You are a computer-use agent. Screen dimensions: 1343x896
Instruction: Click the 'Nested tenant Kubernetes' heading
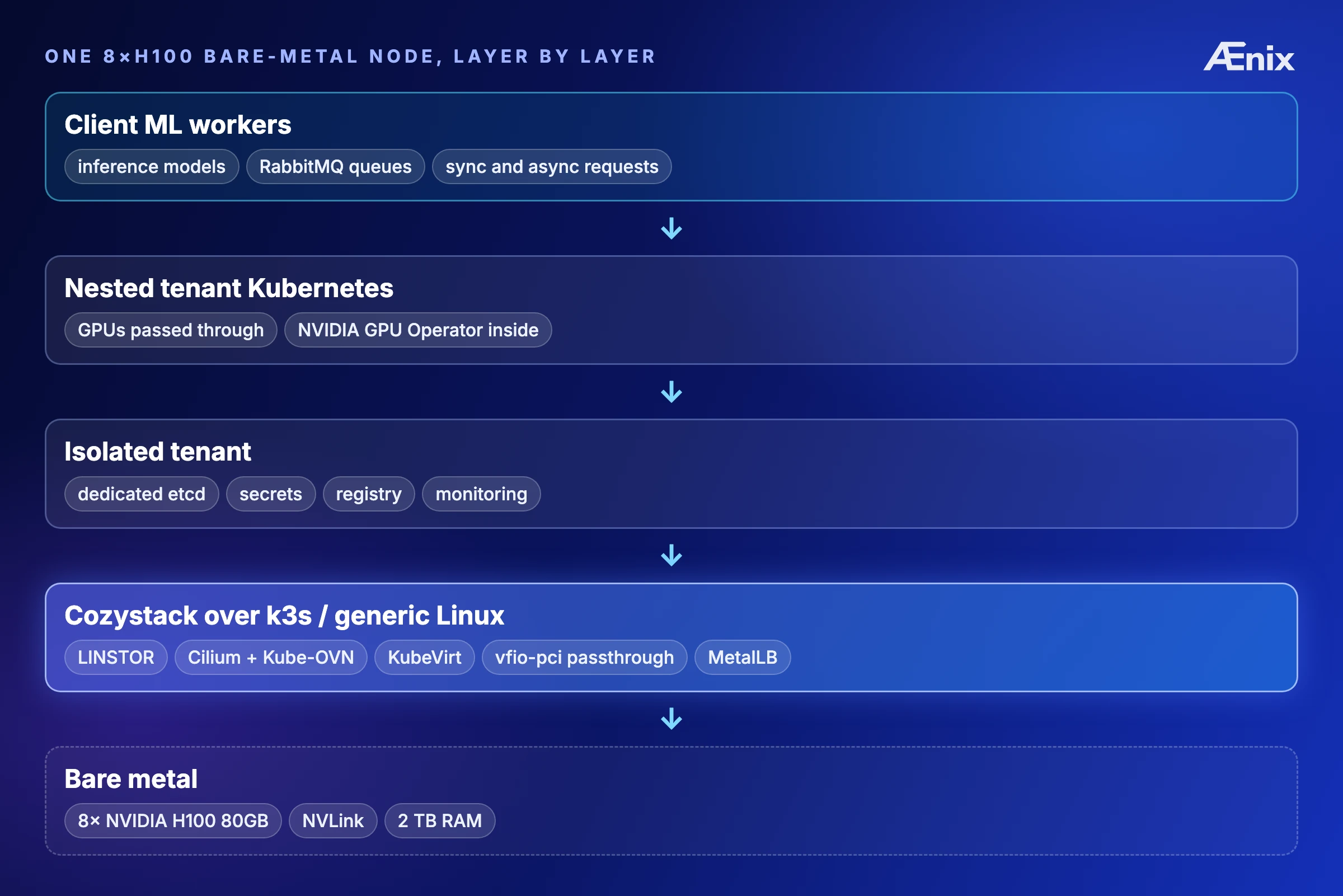pyautogui.click(x=228, y=288)
